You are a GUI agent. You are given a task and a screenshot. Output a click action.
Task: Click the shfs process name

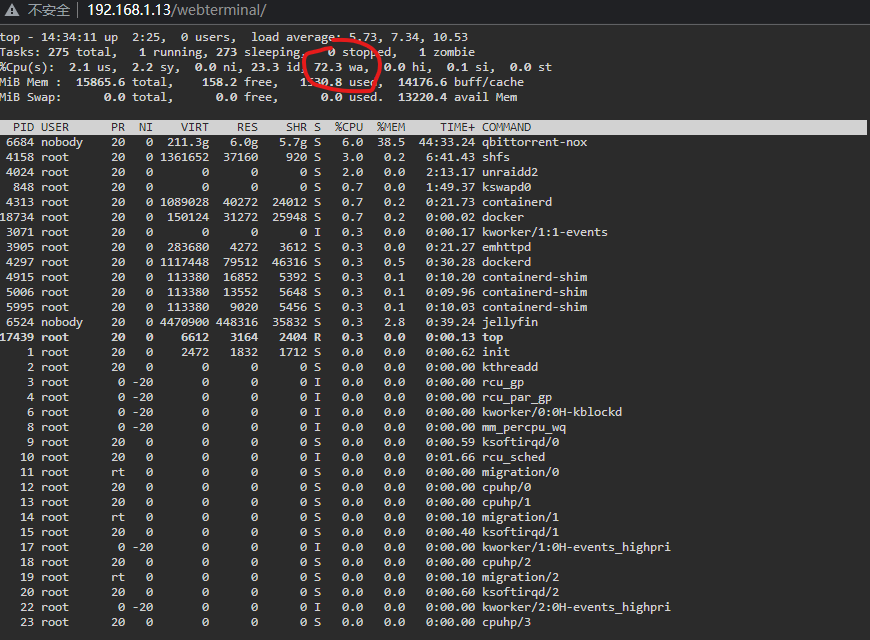495,157
